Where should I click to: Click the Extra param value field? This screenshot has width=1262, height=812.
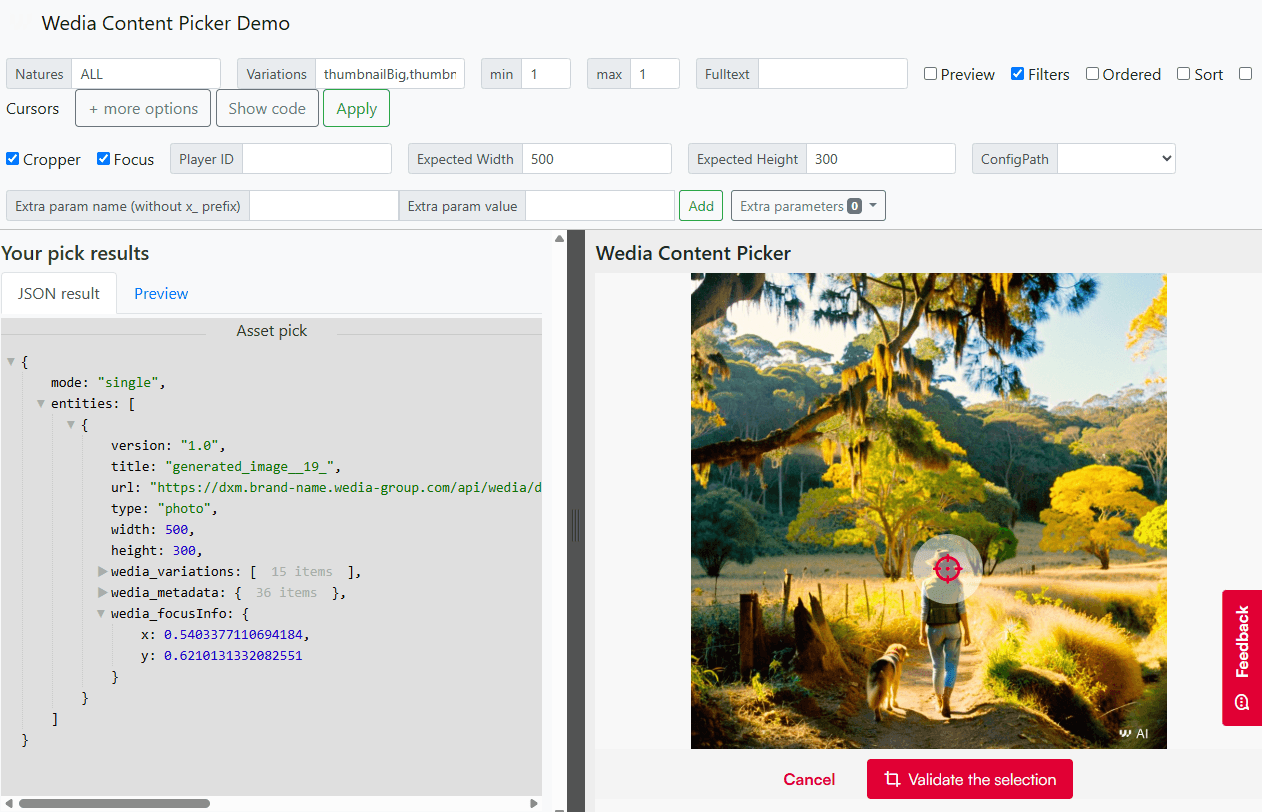(600, 206)
